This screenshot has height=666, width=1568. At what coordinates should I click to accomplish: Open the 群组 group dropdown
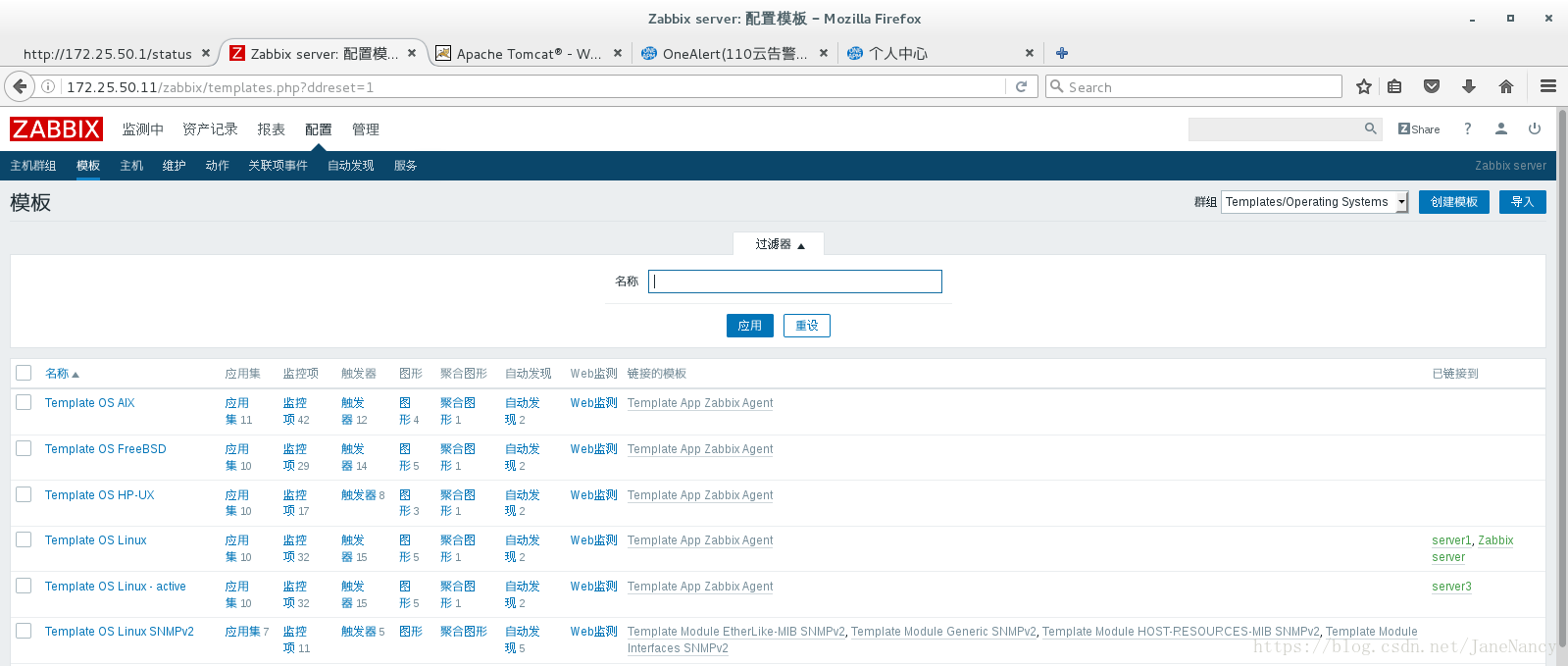pyautogui.click(x=1314, y=202)
